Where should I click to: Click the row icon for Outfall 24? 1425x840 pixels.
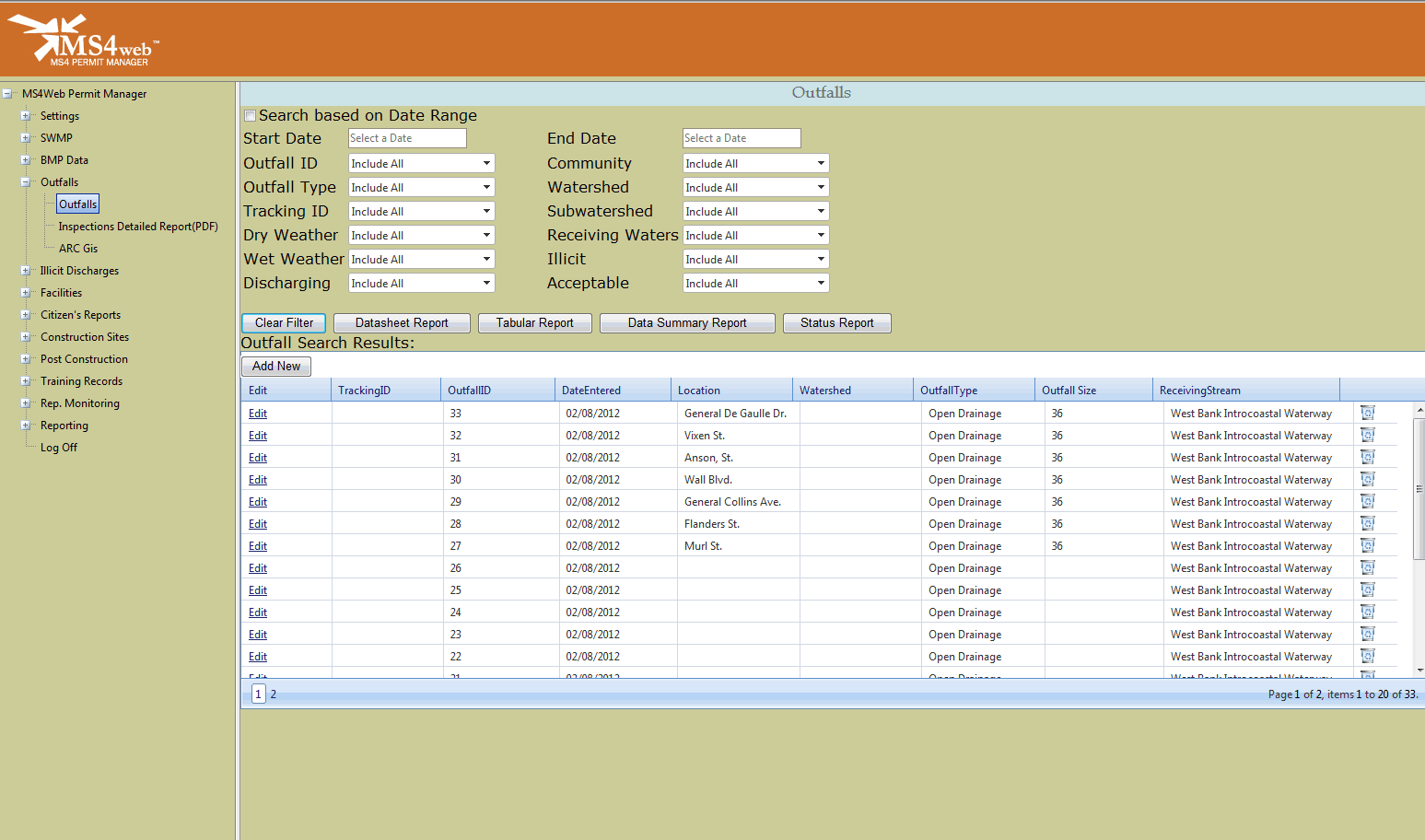coord(1368,612)
